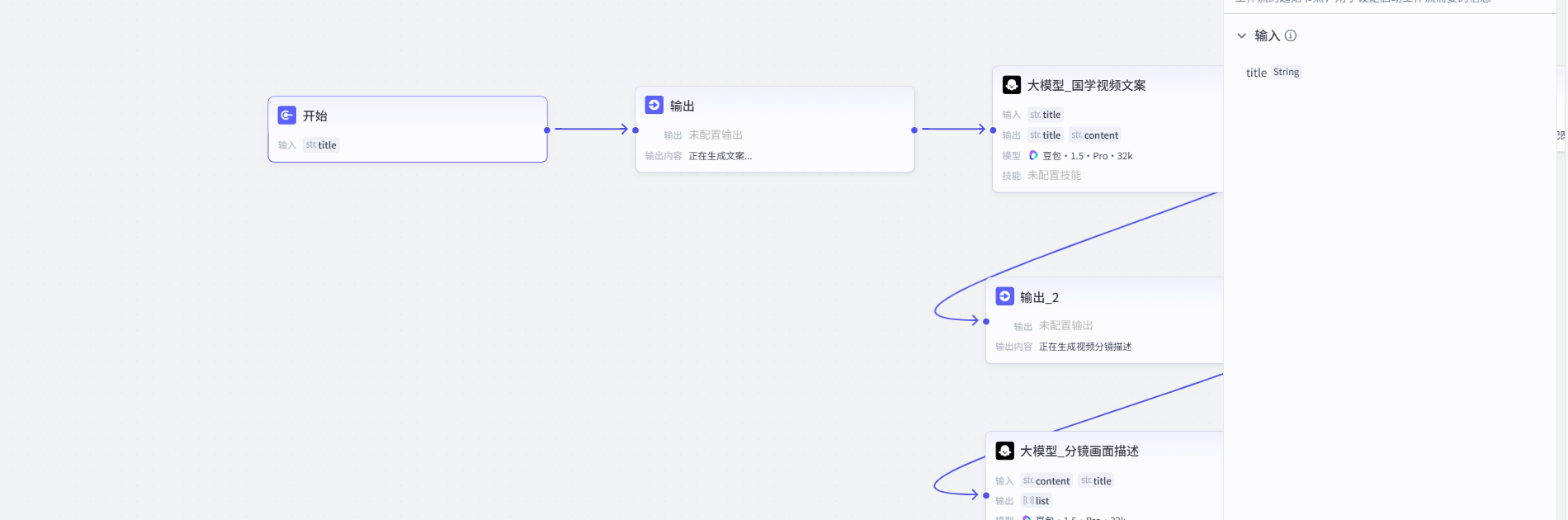Click the 大模型_国学视频文案 node icon

pos(1012,85)
